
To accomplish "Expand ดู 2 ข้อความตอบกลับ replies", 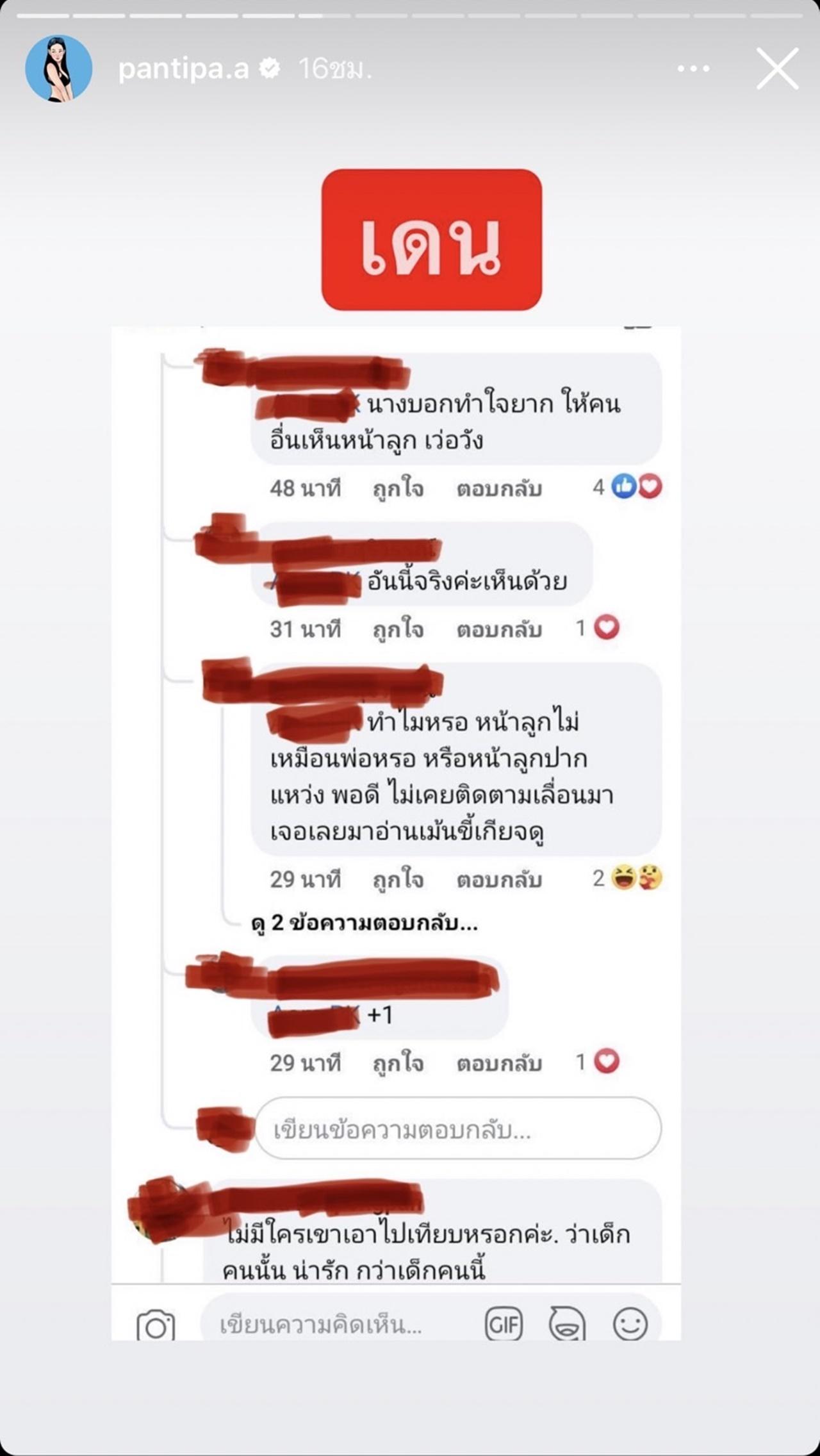I will pyautogui.click(x=365, y=923).
